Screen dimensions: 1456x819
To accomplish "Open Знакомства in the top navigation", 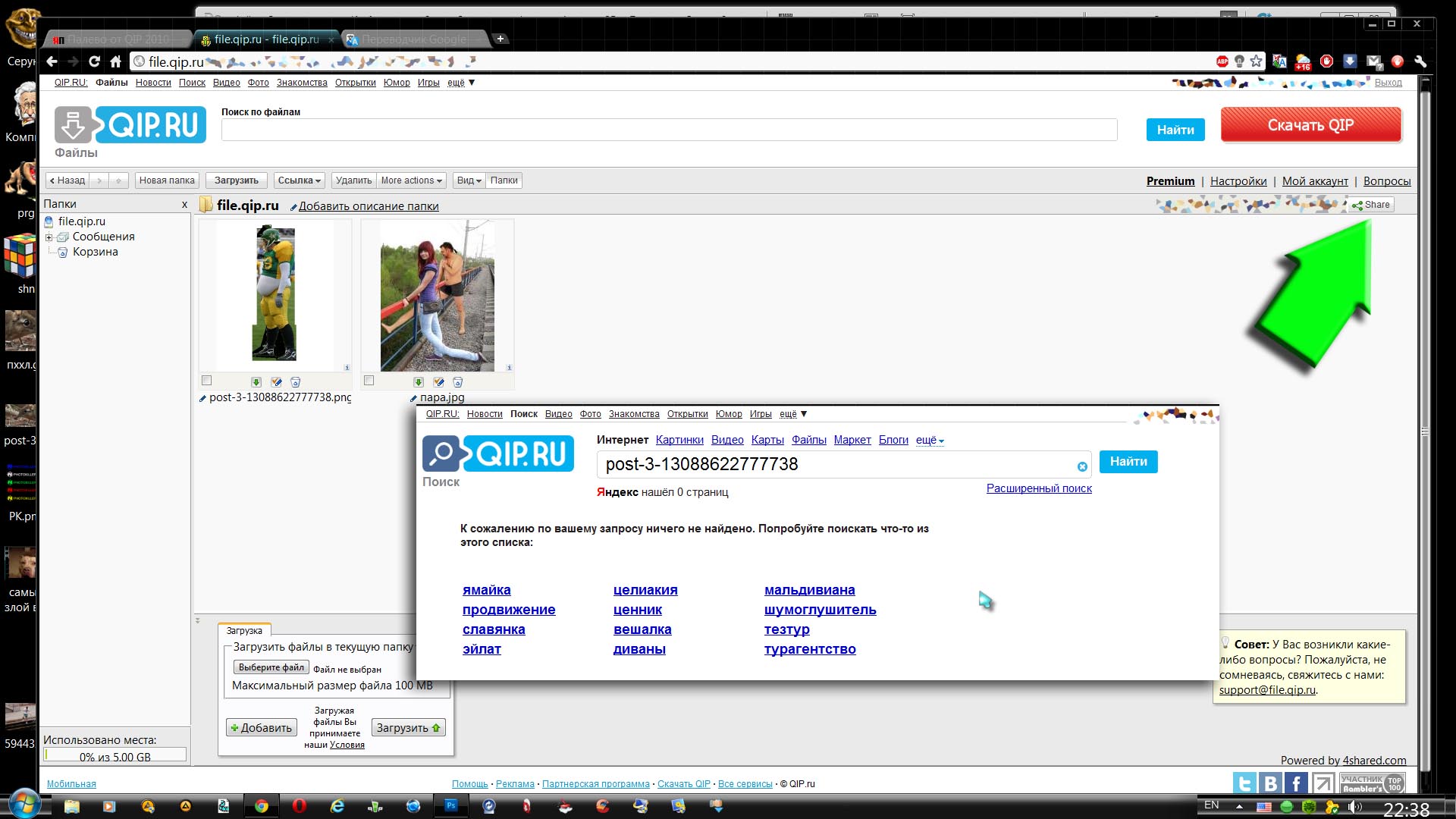I will 302,83.
